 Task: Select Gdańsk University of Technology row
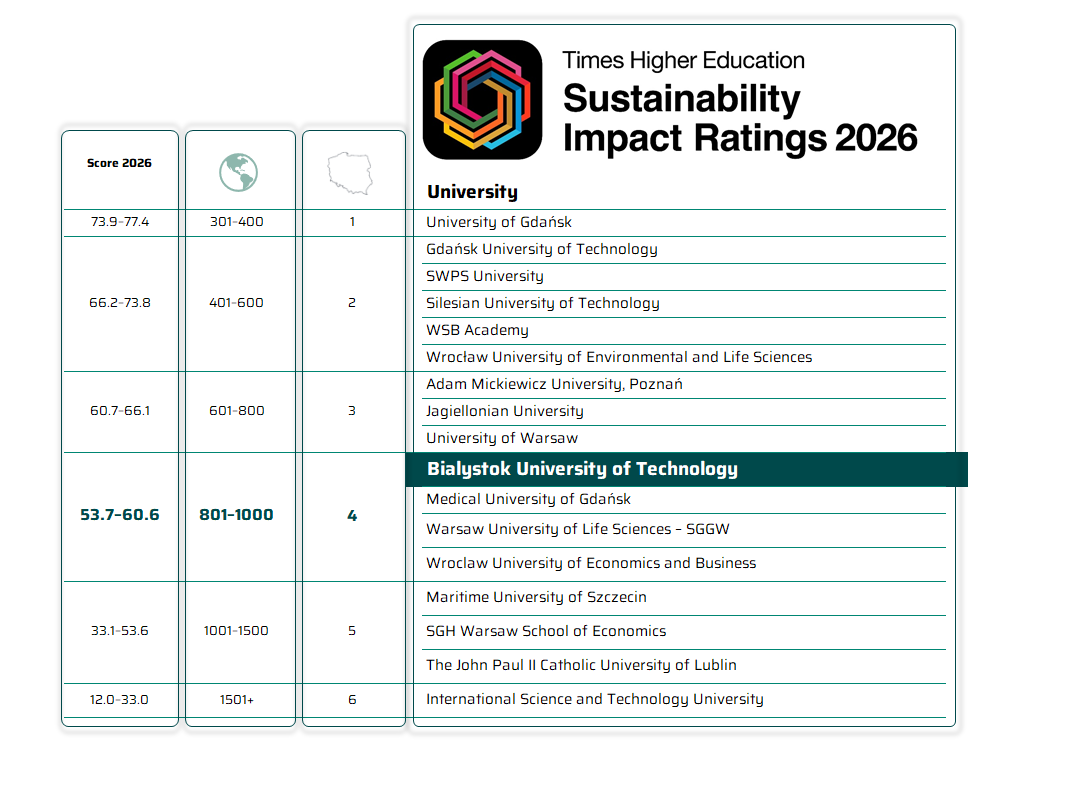[684, 250]
